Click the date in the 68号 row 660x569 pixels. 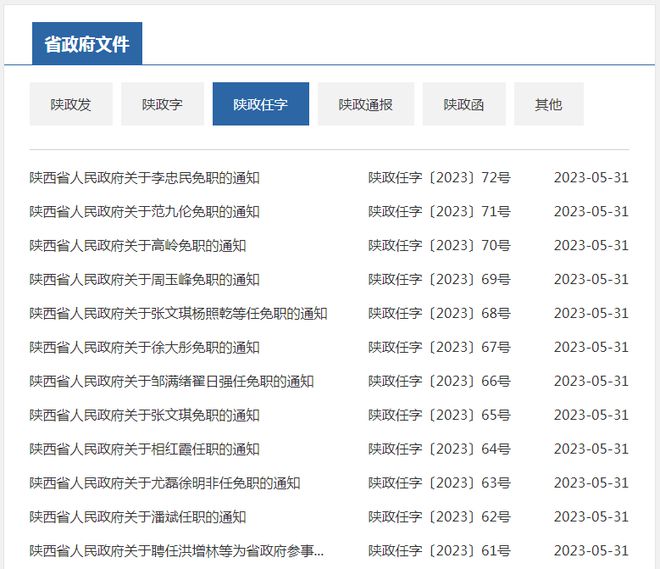[x=591, y=313]
